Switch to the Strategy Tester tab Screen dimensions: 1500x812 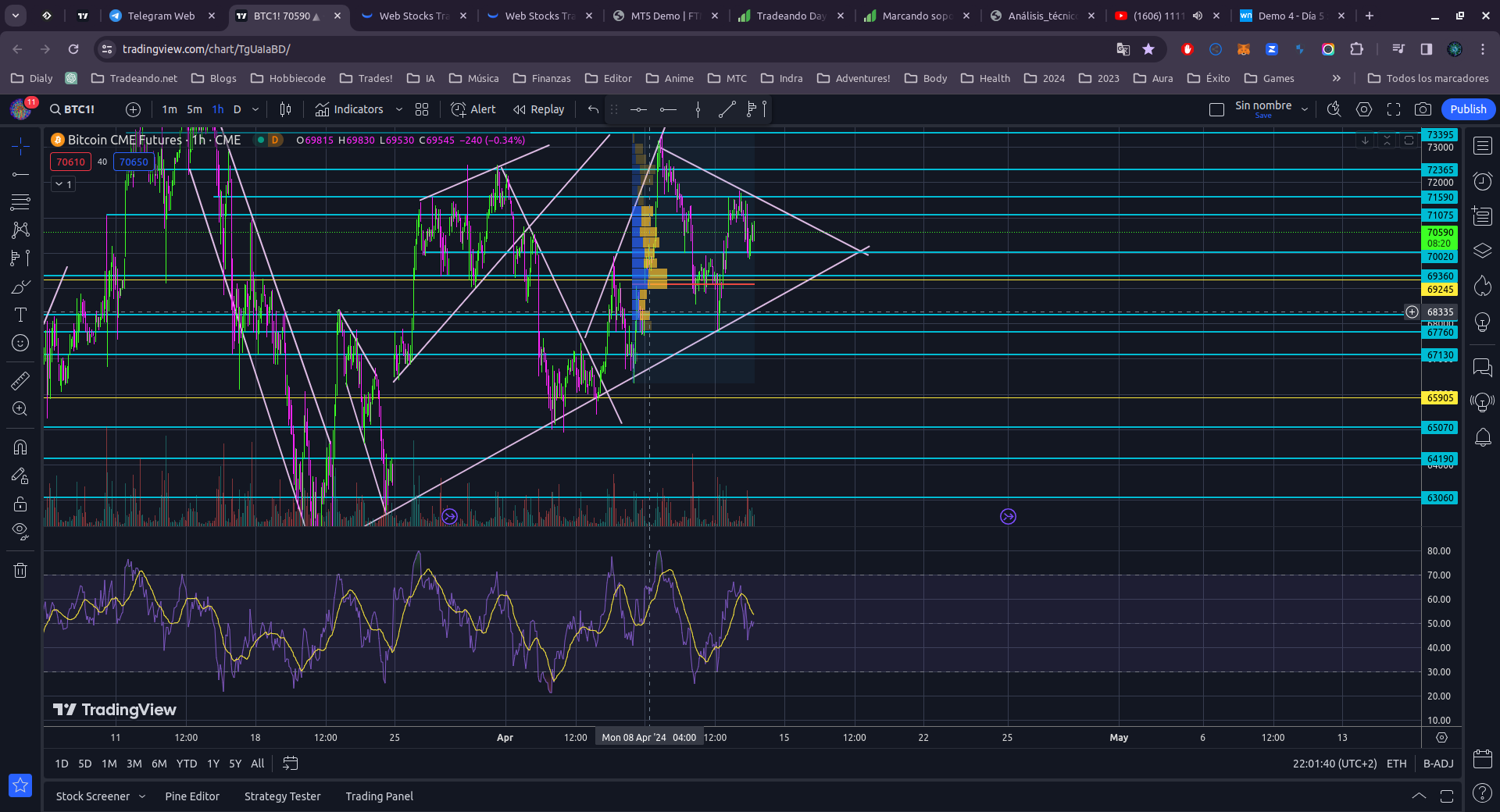coord(282,796)
